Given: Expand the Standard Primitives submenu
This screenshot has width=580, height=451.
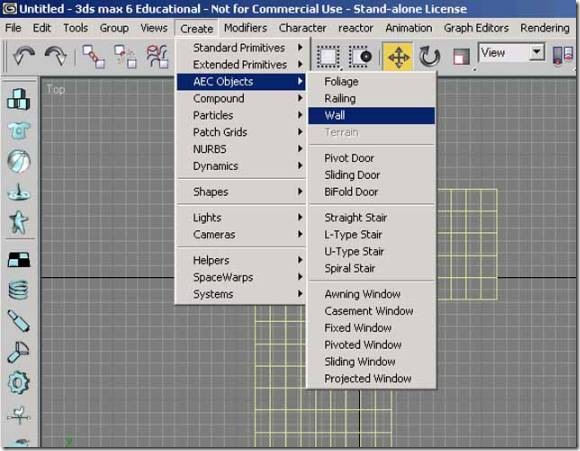Looking at the screenshot, I should [241, 47].
